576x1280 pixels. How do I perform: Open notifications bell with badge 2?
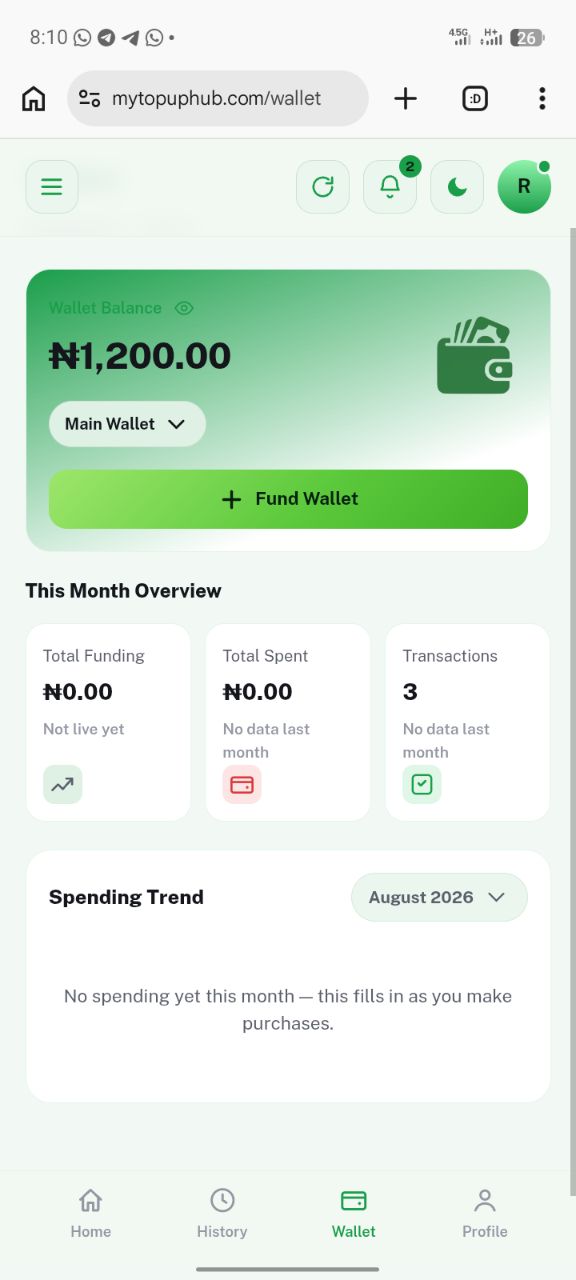(x=390, y=187)
